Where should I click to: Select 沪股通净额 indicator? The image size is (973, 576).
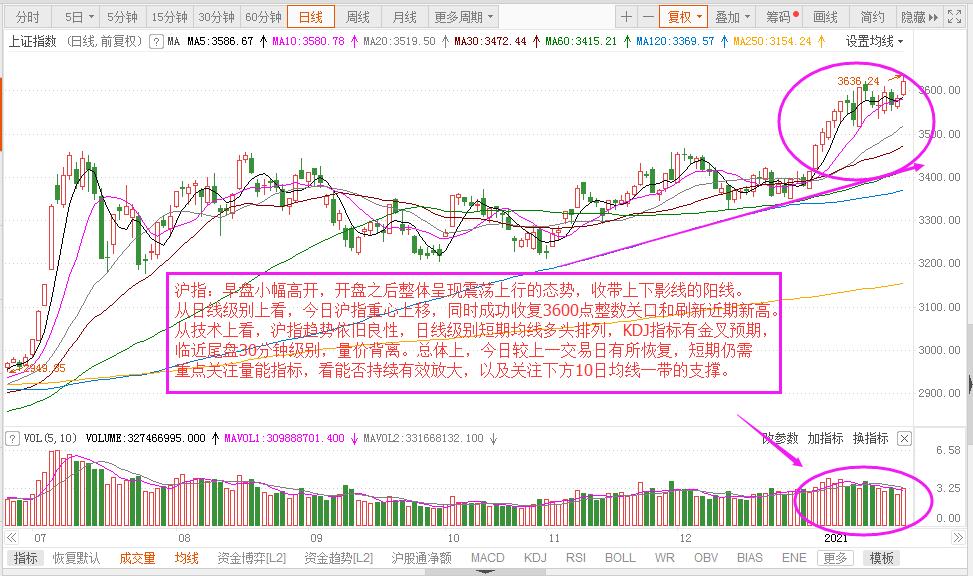pos(421,558)
